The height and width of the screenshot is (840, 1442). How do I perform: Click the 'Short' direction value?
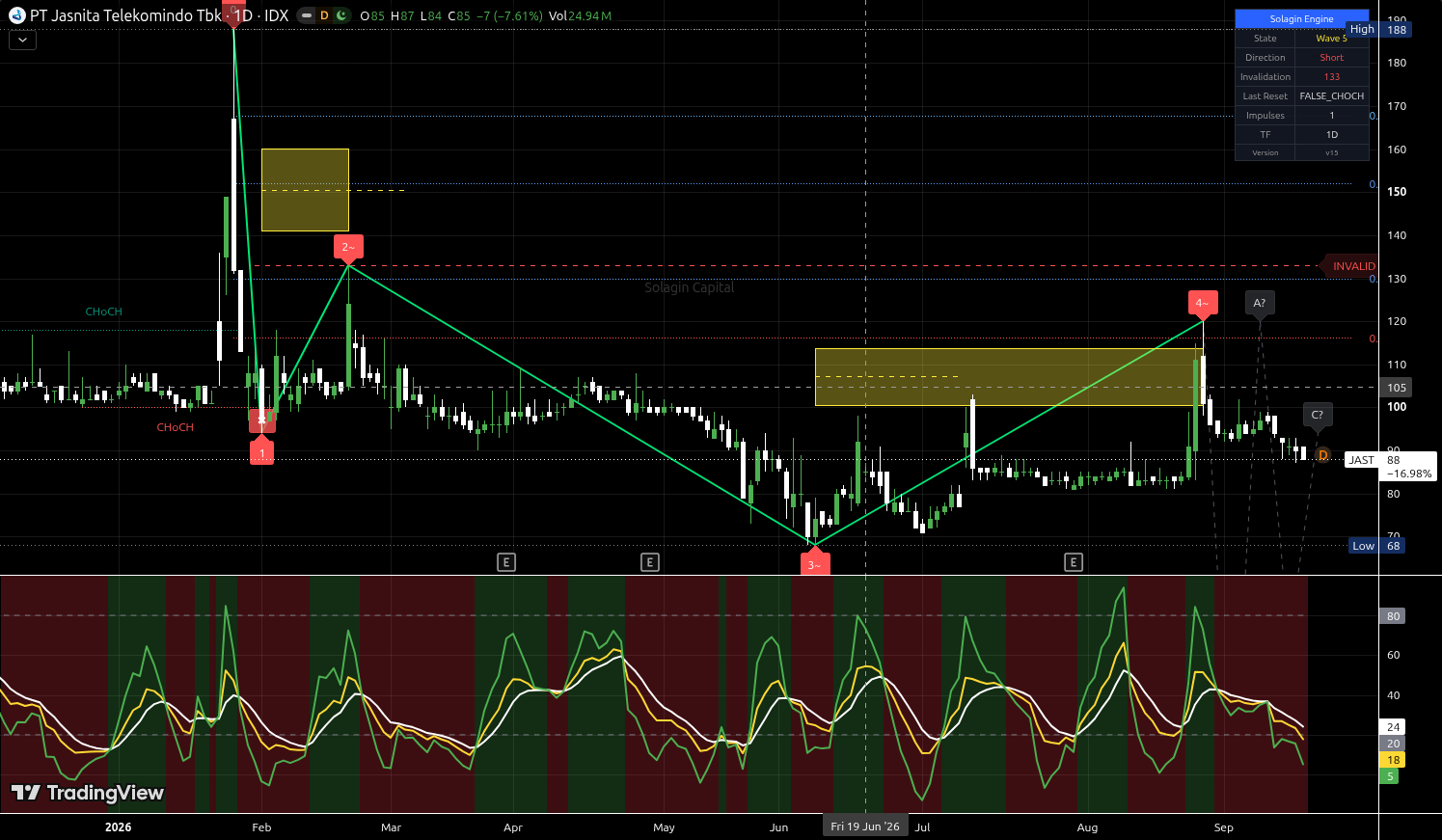point(1331,58)
